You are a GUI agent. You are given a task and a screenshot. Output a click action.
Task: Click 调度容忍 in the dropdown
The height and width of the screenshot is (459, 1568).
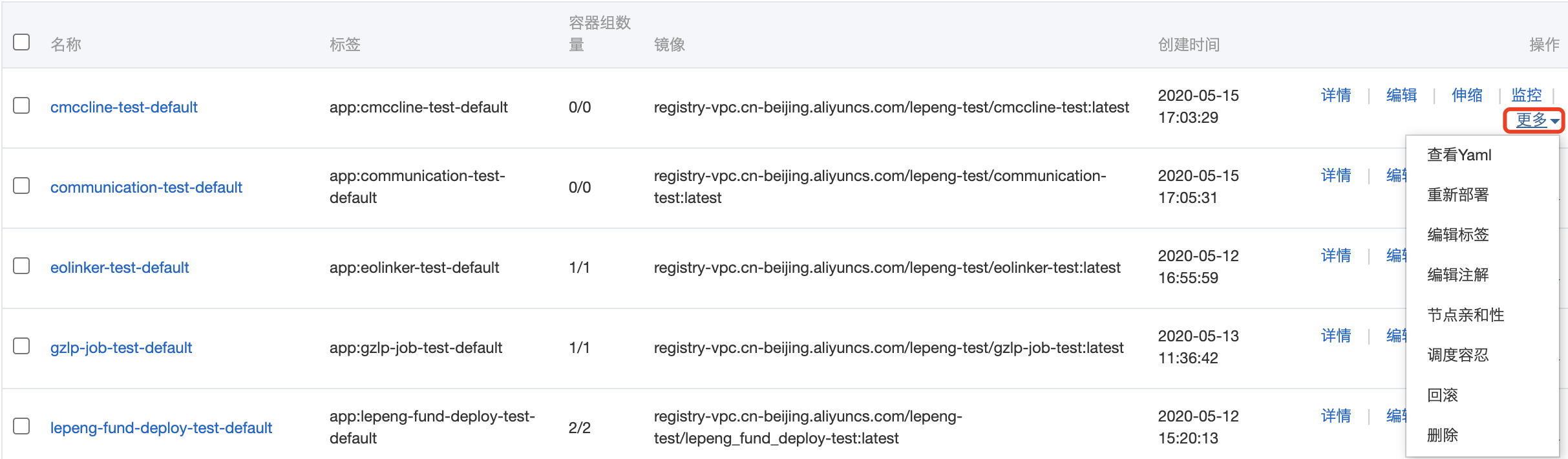(x=1457, y=355)
